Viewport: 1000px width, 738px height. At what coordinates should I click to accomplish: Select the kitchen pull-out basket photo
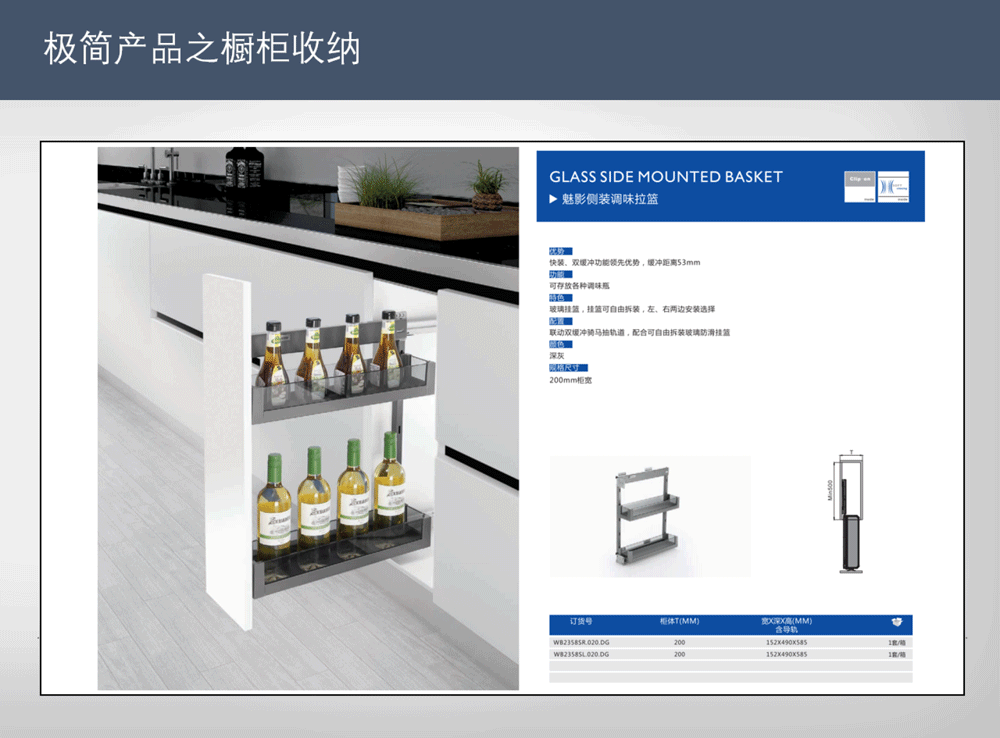pos(308,418)
